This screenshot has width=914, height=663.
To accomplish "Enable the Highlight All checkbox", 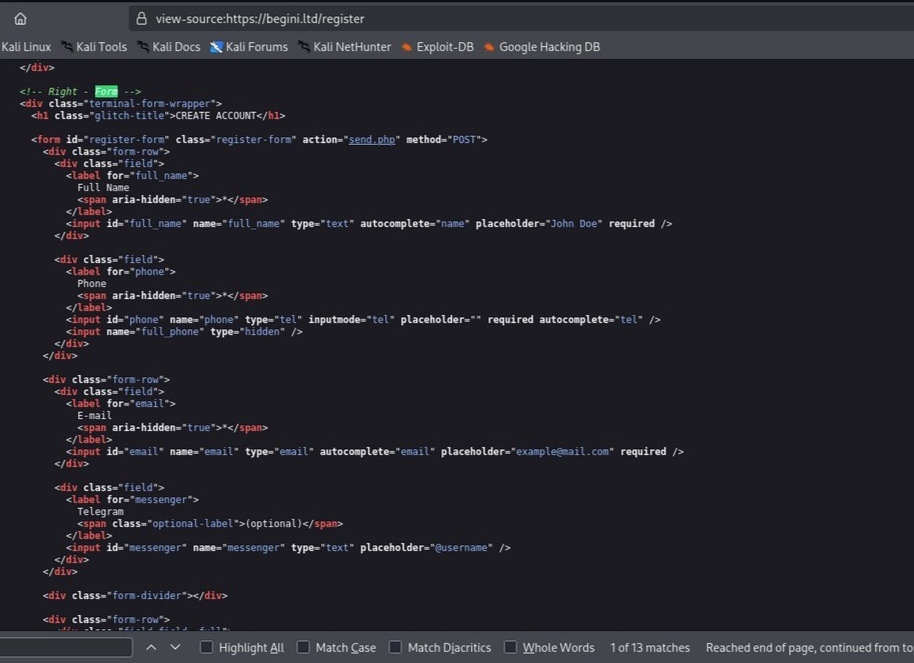I will [x=206, y=647].
